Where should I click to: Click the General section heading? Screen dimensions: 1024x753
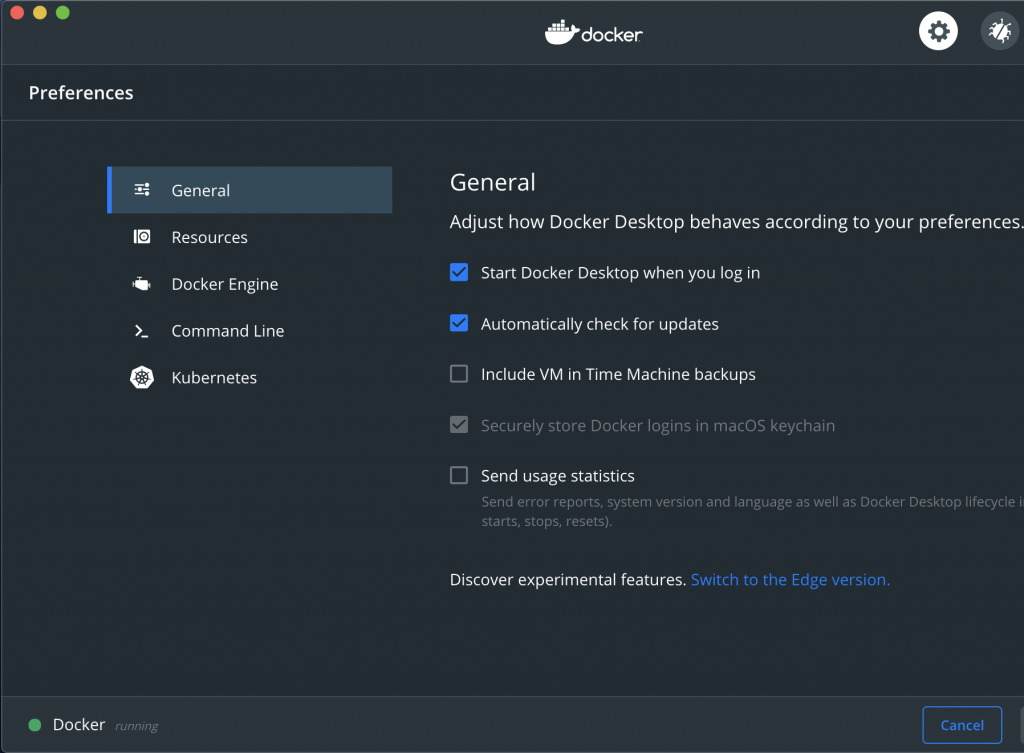[x=493, y=182]
